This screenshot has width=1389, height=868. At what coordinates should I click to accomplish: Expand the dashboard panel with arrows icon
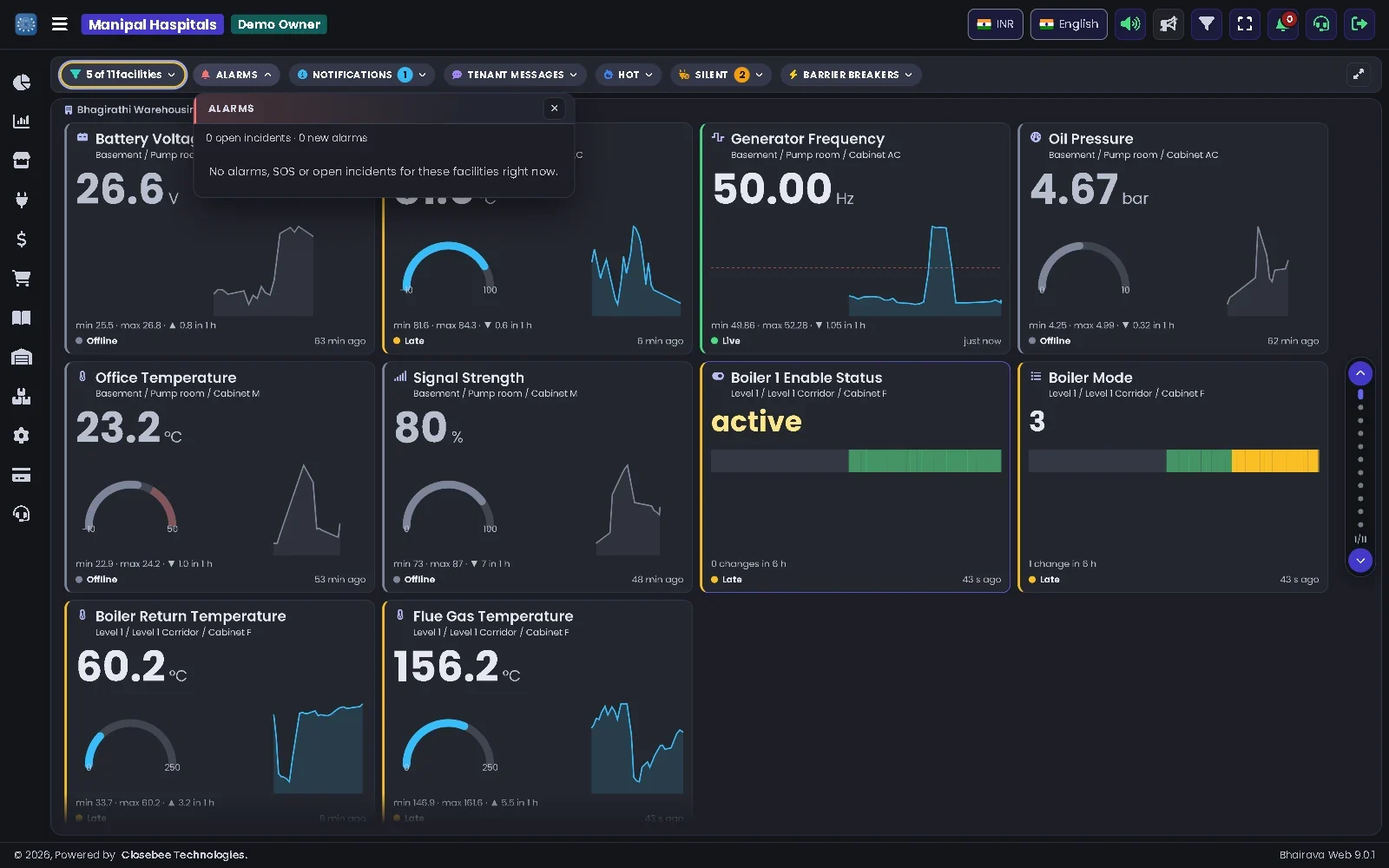coord(1359,75)
